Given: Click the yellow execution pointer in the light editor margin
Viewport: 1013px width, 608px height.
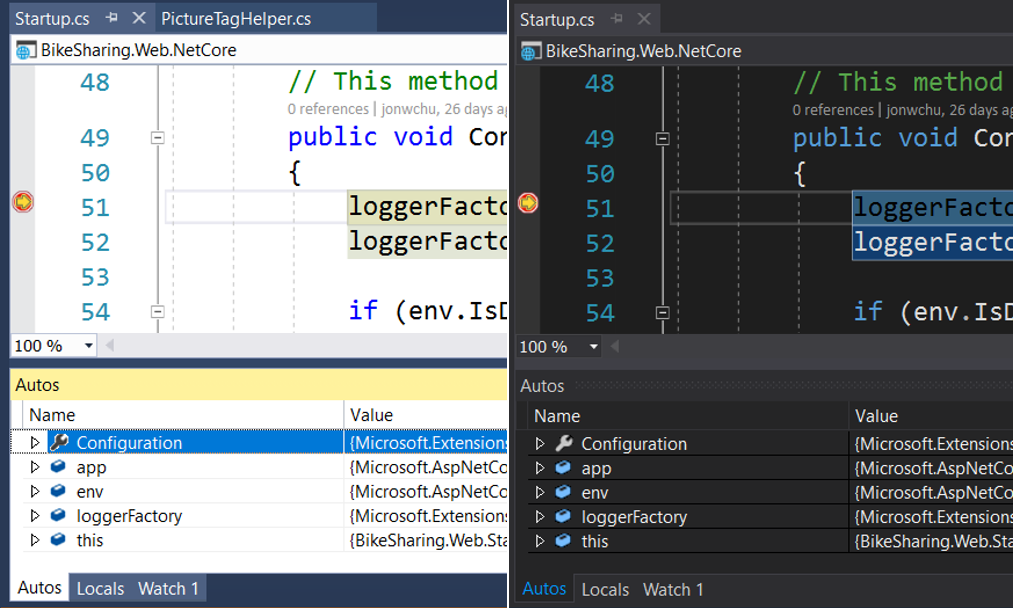Looking at the screenshot, I should pos(22,202).
